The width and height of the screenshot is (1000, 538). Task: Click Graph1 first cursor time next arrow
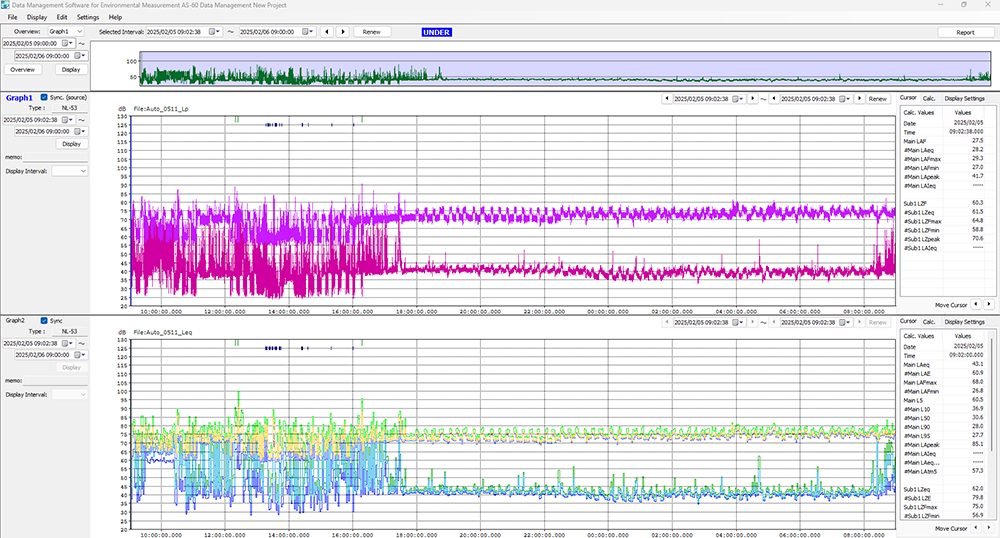pos(753,99)
